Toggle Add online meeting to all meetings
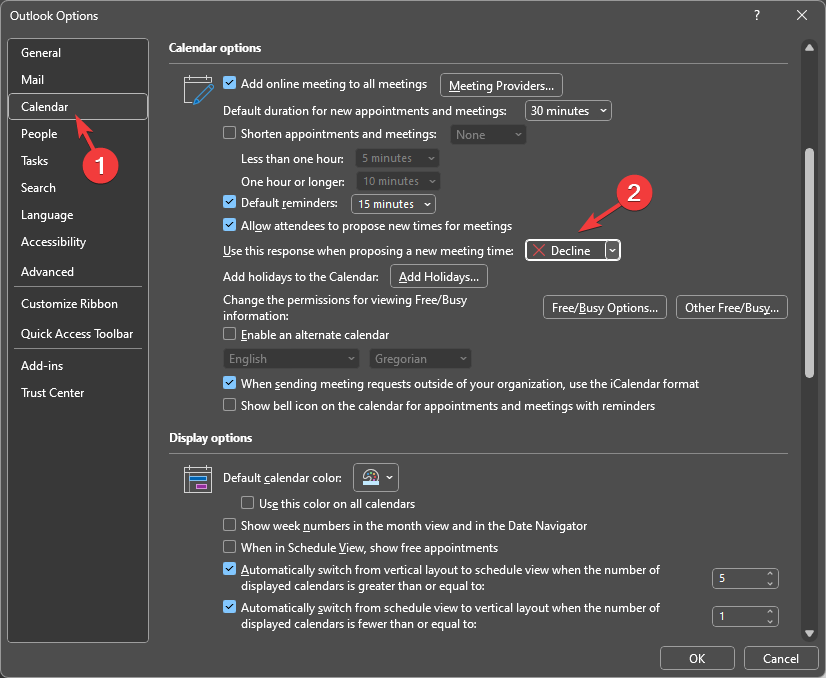 coord(229,83)
